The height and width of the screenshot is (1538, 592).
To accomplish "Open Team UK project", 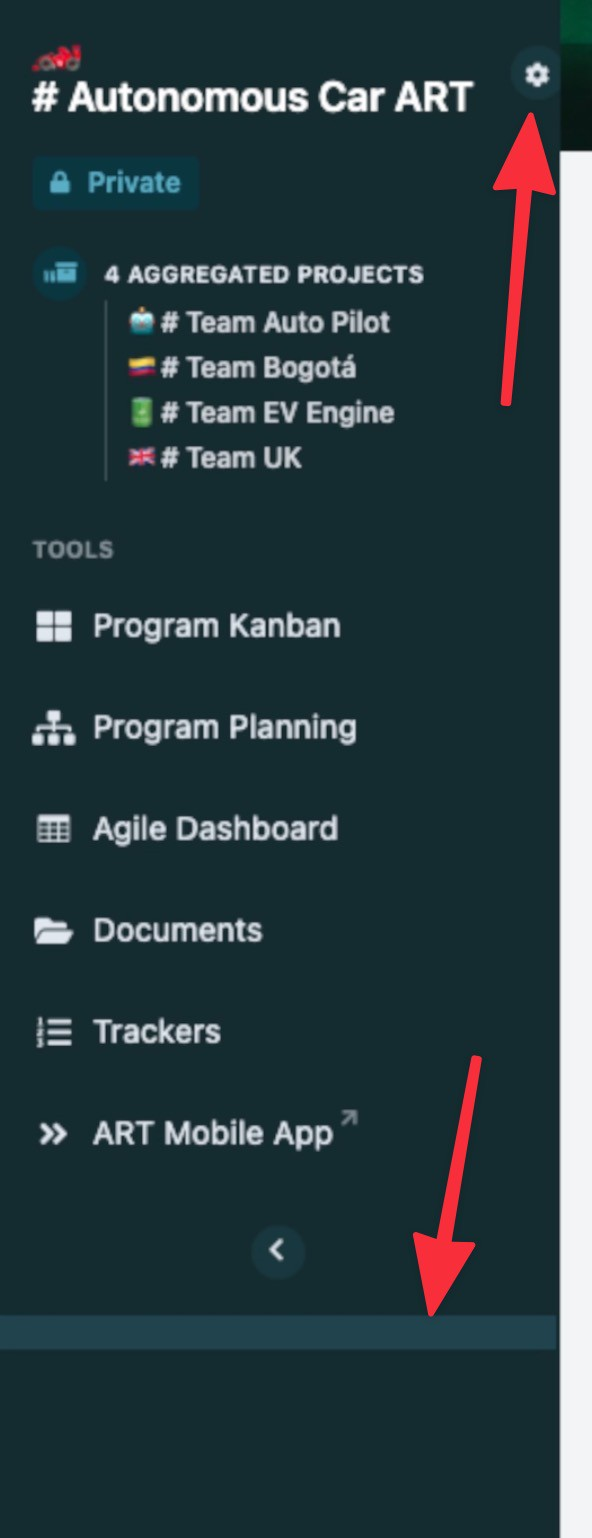I will [x=214, y=458].
